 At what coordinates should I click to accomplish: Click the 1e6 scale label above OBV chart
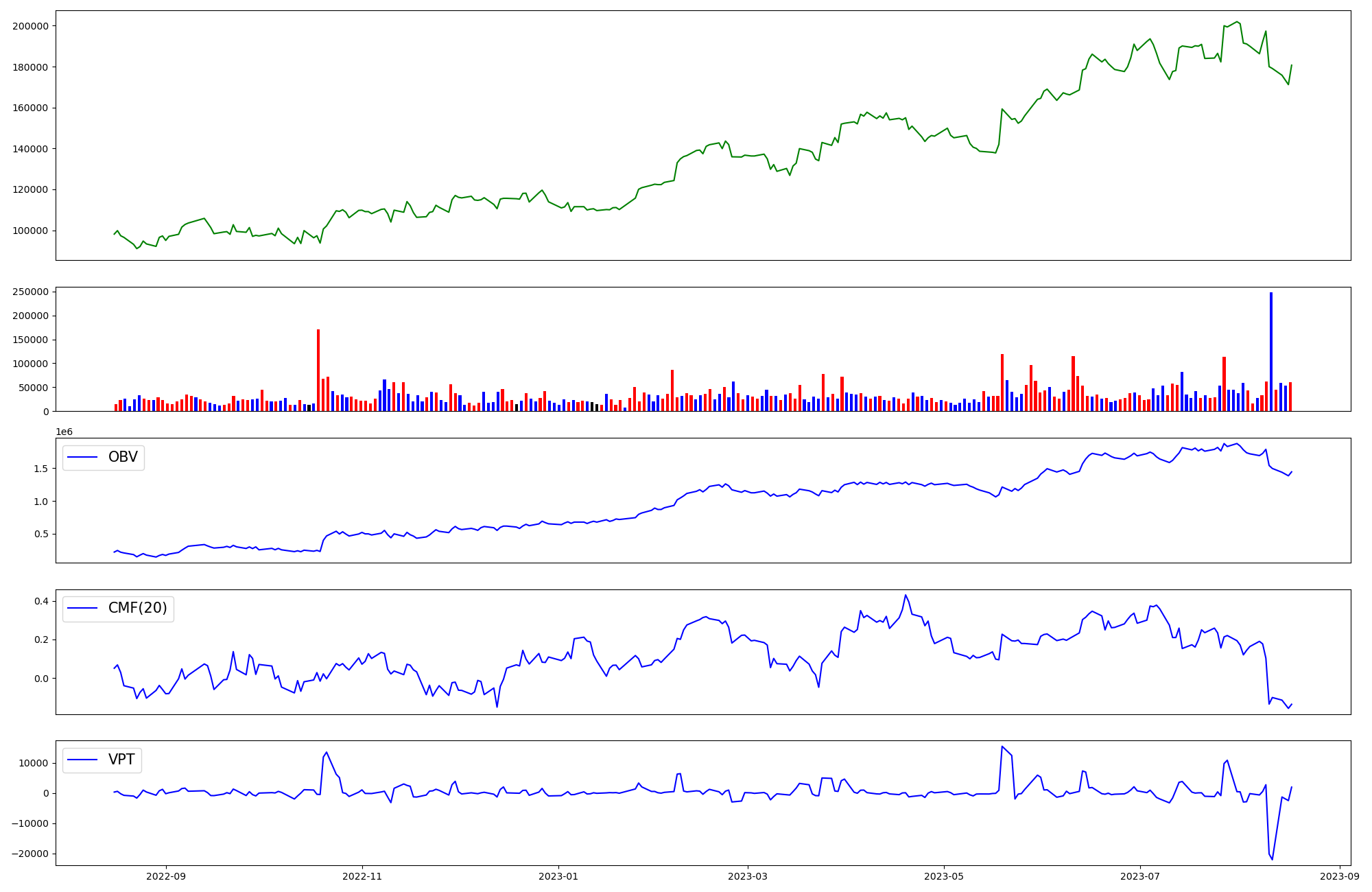64,432
